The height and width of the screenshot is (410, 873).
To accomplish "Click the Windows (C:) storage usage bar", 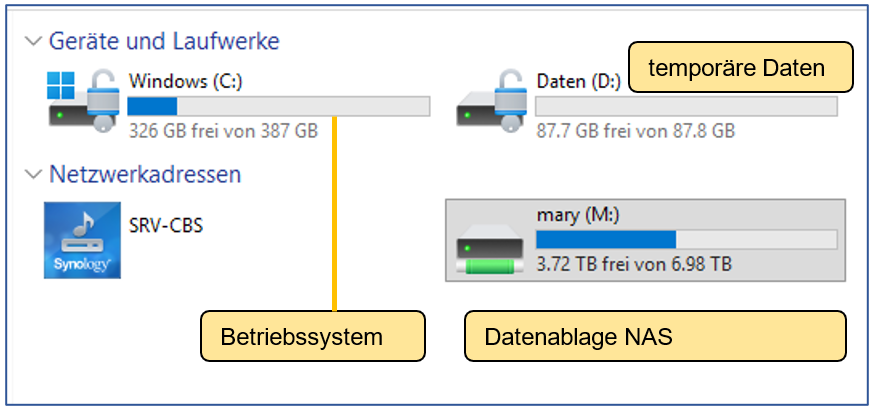I will [x=279, y=106].
